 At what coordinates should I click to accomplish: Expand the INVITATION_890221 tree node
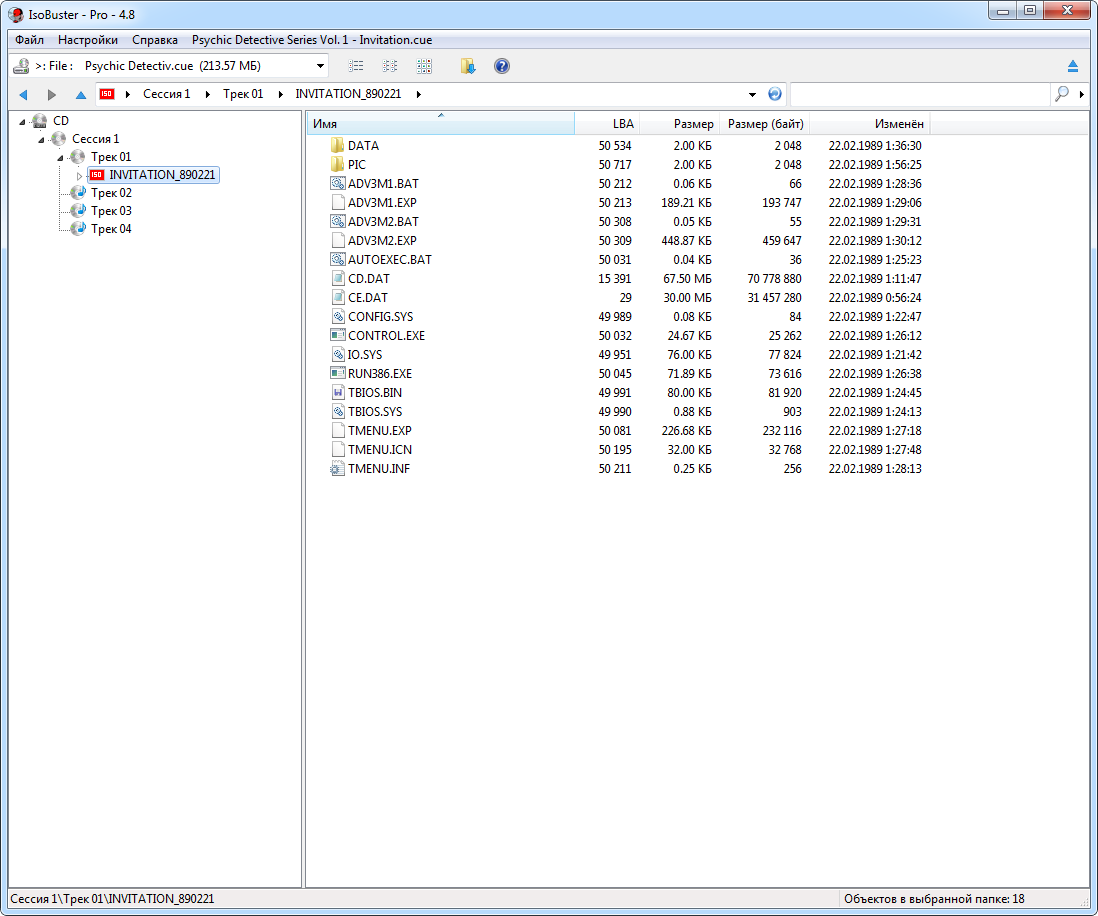click(79, 175)
